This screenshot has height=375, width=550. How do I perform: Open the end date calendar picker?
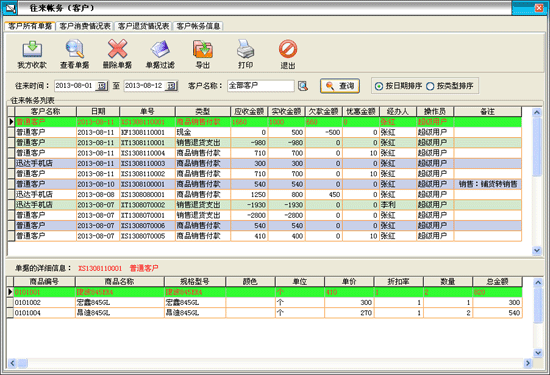(172, 86)
